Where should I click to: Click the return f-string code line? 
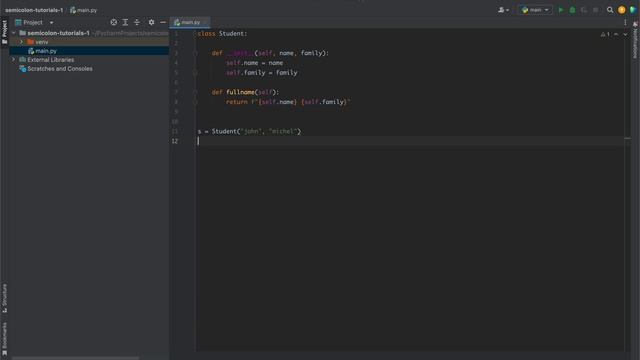click(288, 102)
